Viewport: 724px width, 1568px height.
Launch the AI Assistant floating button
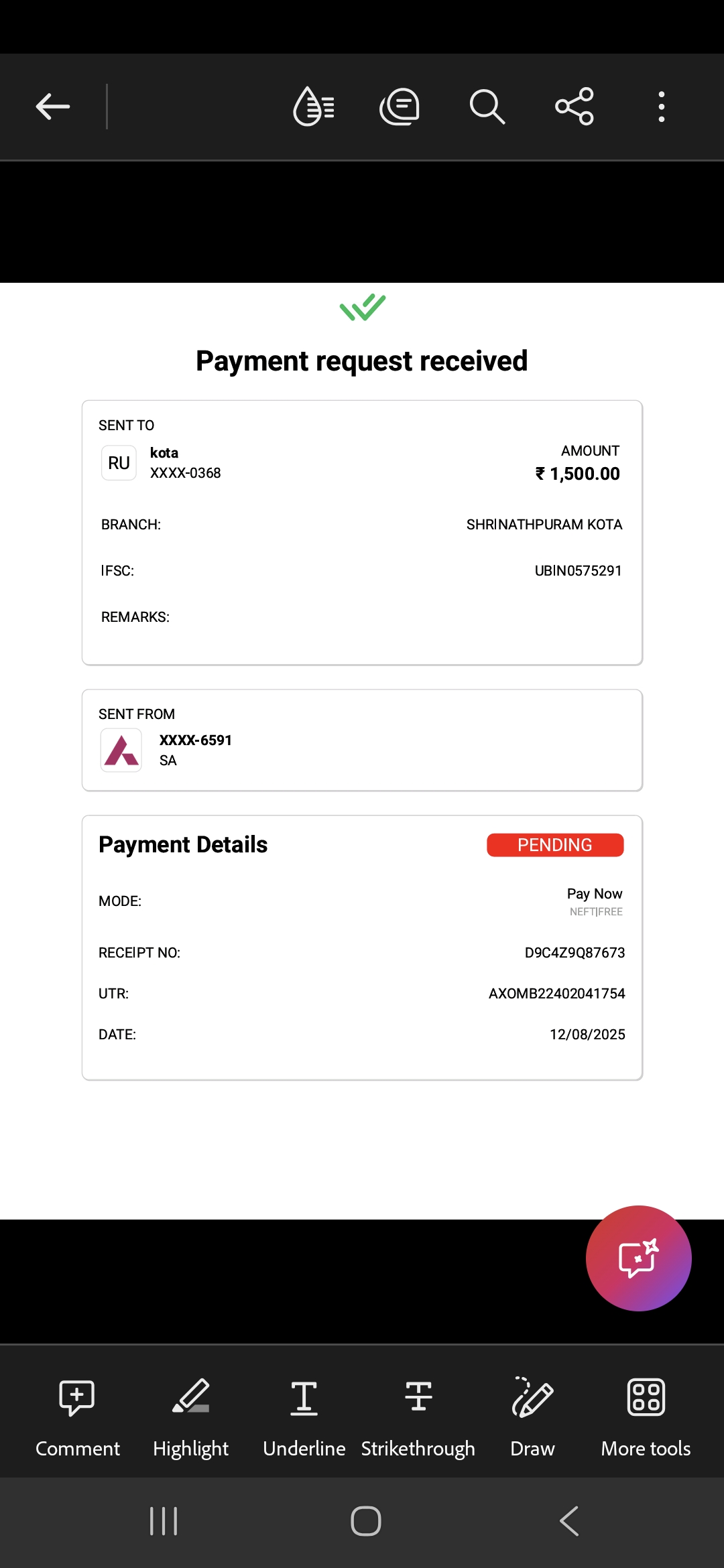pos(638,1258)
